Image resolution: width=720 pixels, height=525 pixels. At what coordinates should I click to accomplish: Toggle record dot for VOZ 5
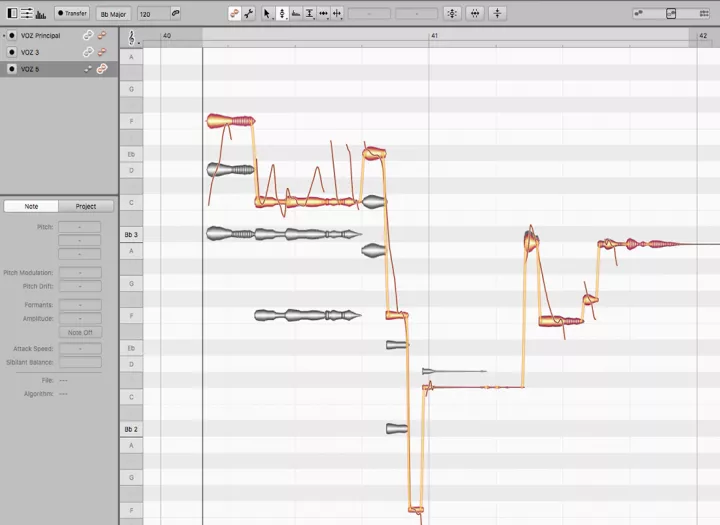(12, 69)
